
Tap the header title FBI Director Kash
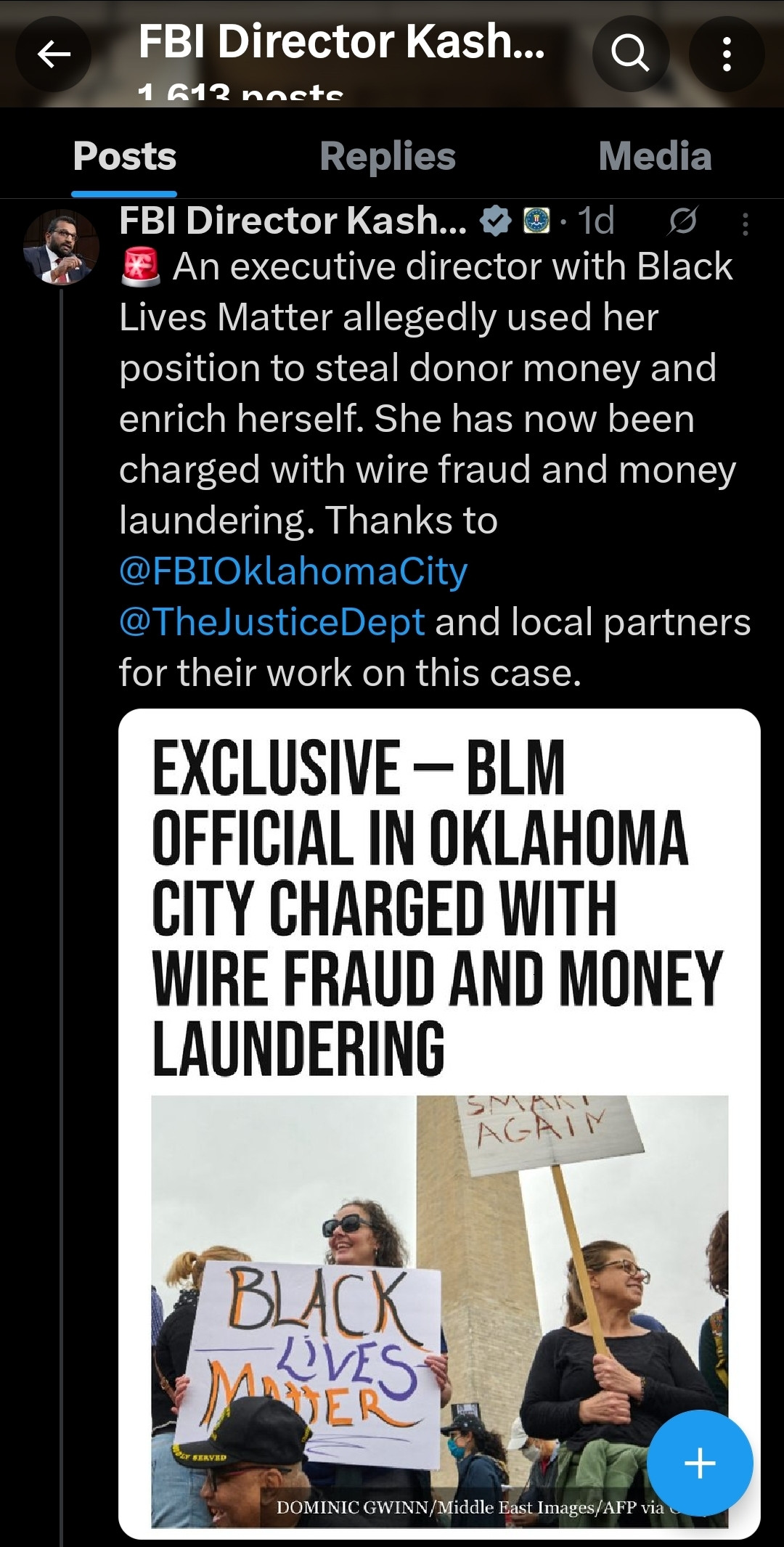(341, 41)
